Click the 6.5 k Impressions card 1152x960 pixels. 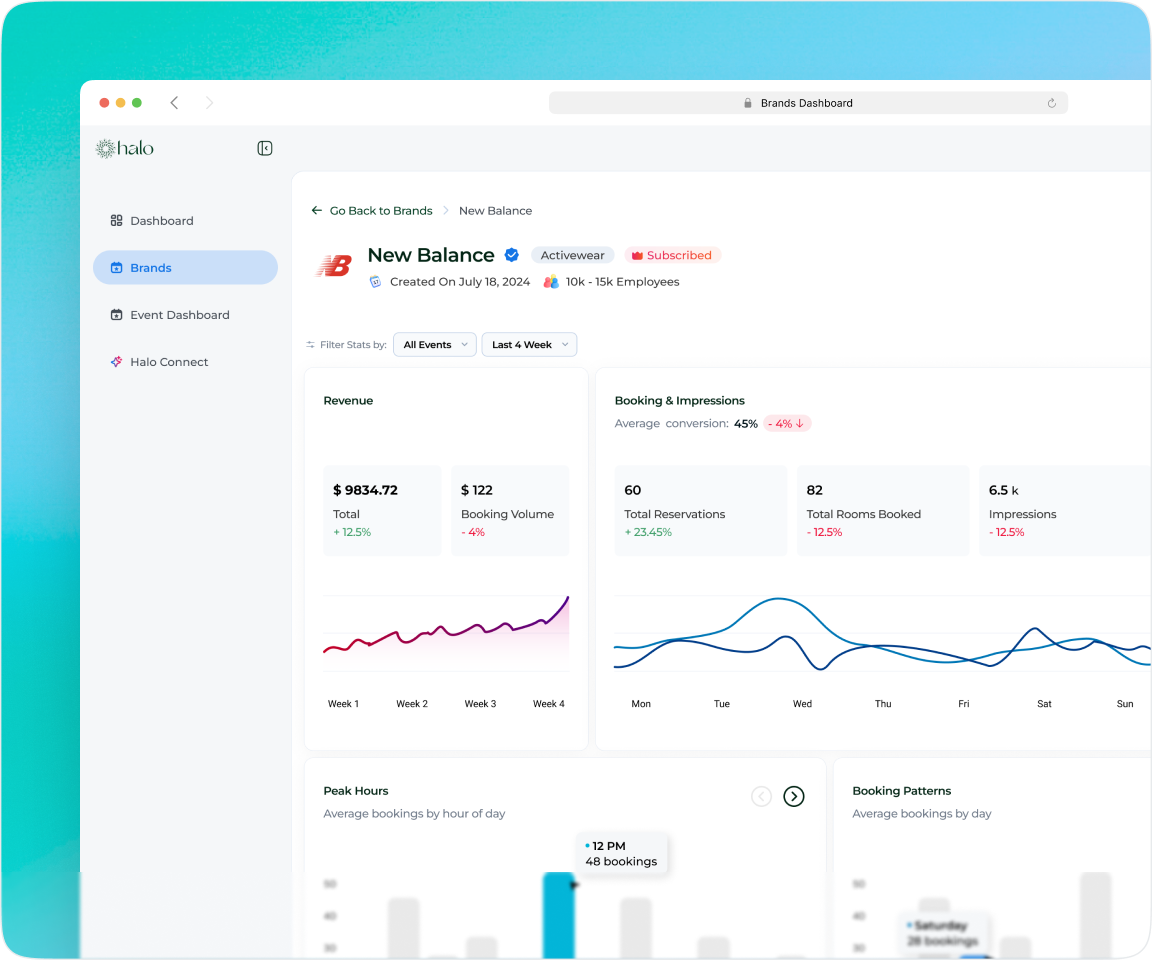(1065, 510)
